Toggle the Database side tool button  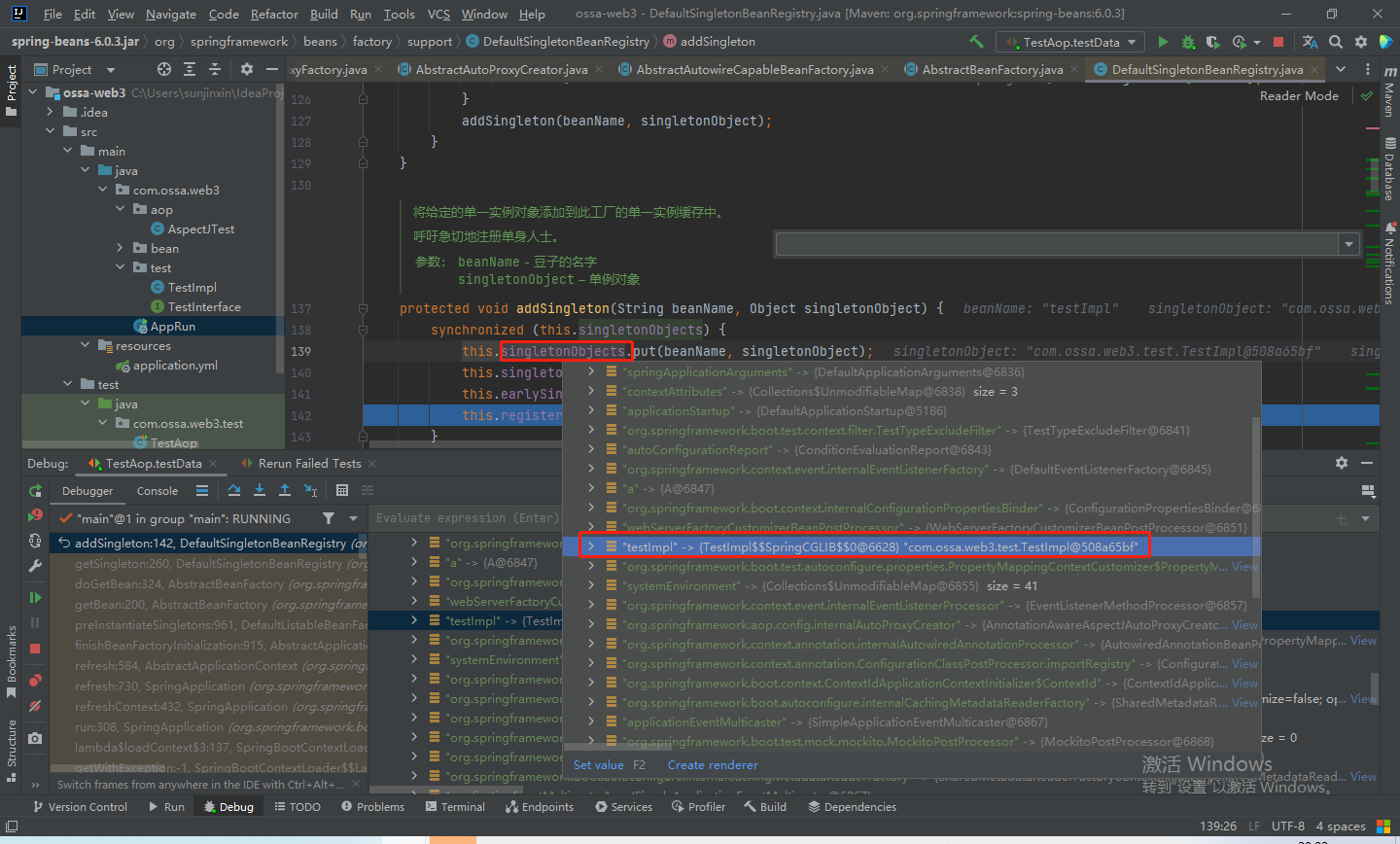(1388, 168)
